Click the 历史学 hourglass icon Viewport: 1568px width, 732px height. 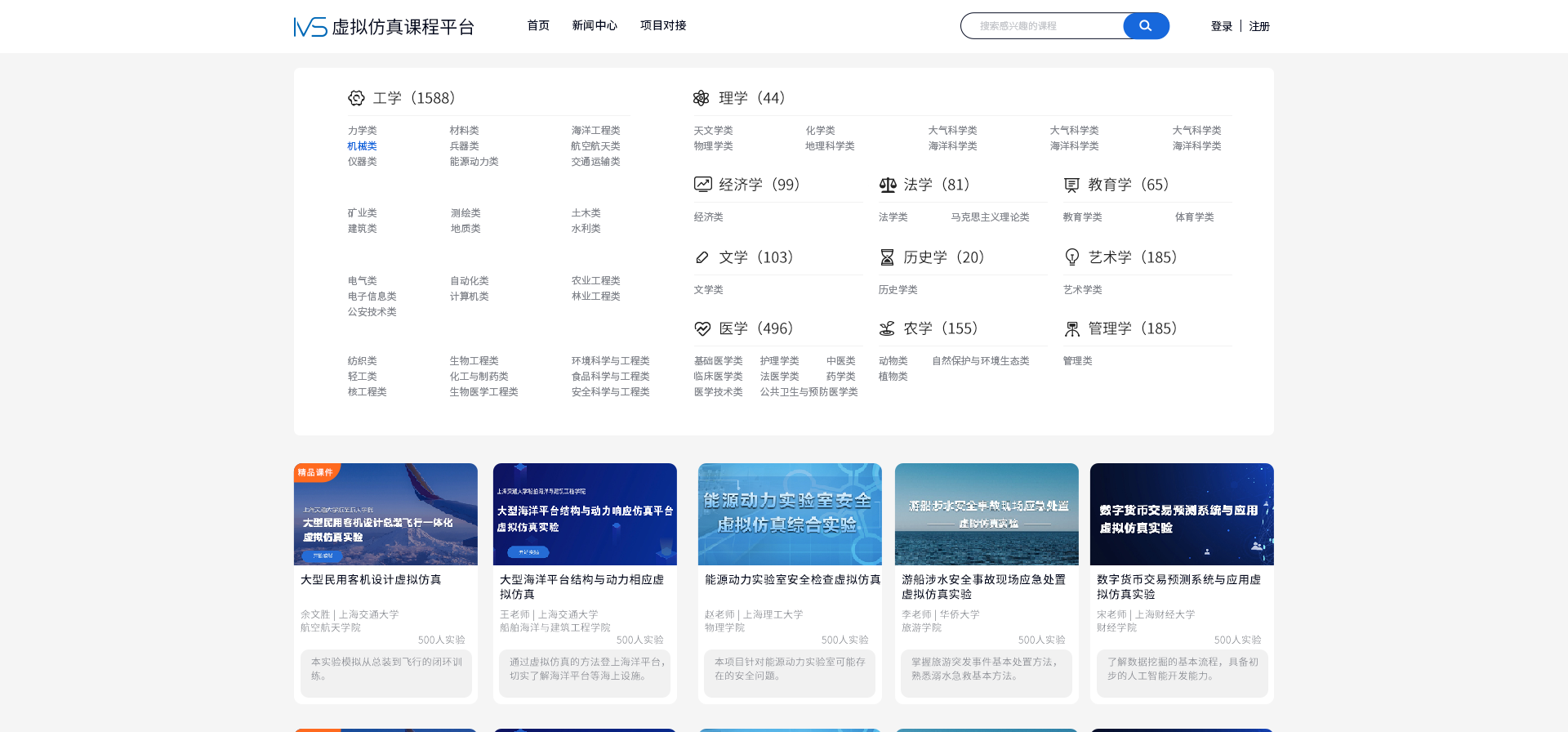887,257
